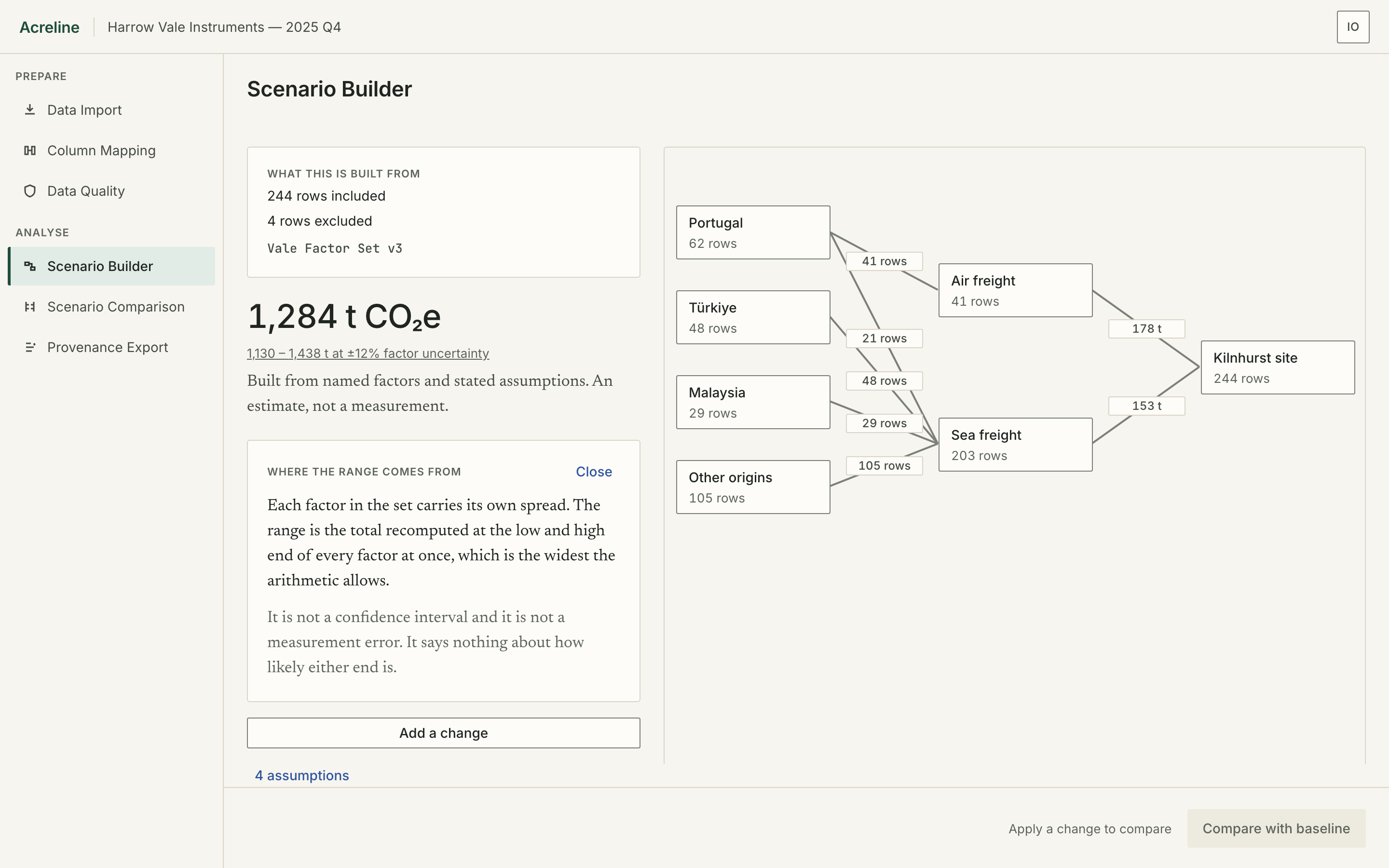
Task: Click the Data Import download icon
Action: [30, 109]
